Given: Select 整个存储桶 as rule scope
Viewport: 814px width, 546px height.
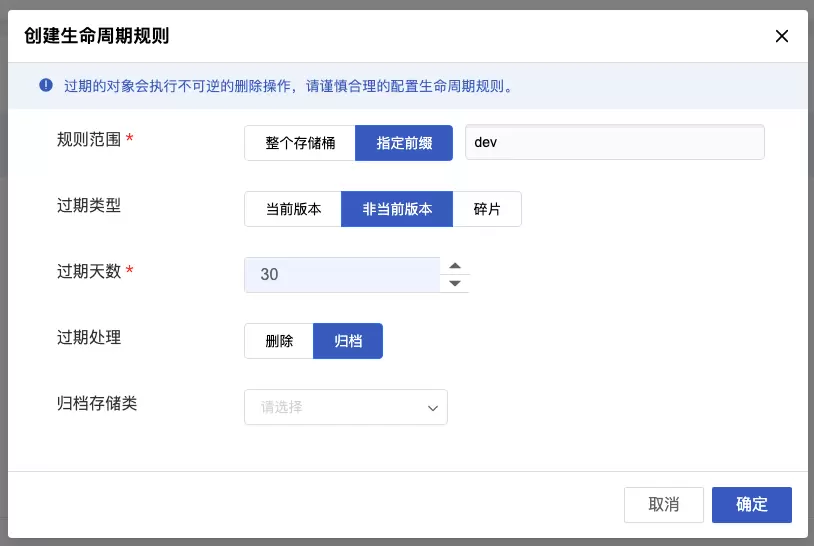Looking at the screenshot, I should click(x=299, y=142).
